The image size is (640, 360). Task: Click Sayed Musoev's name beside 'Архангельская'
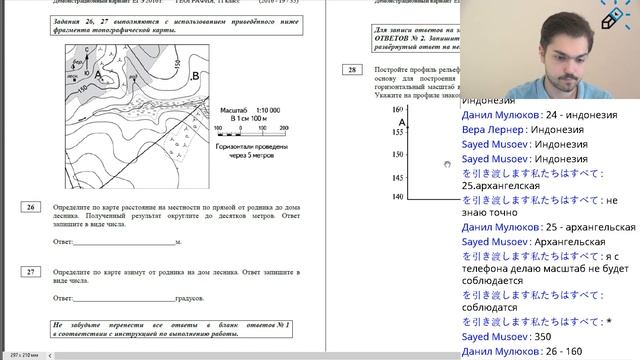(495, 242)
